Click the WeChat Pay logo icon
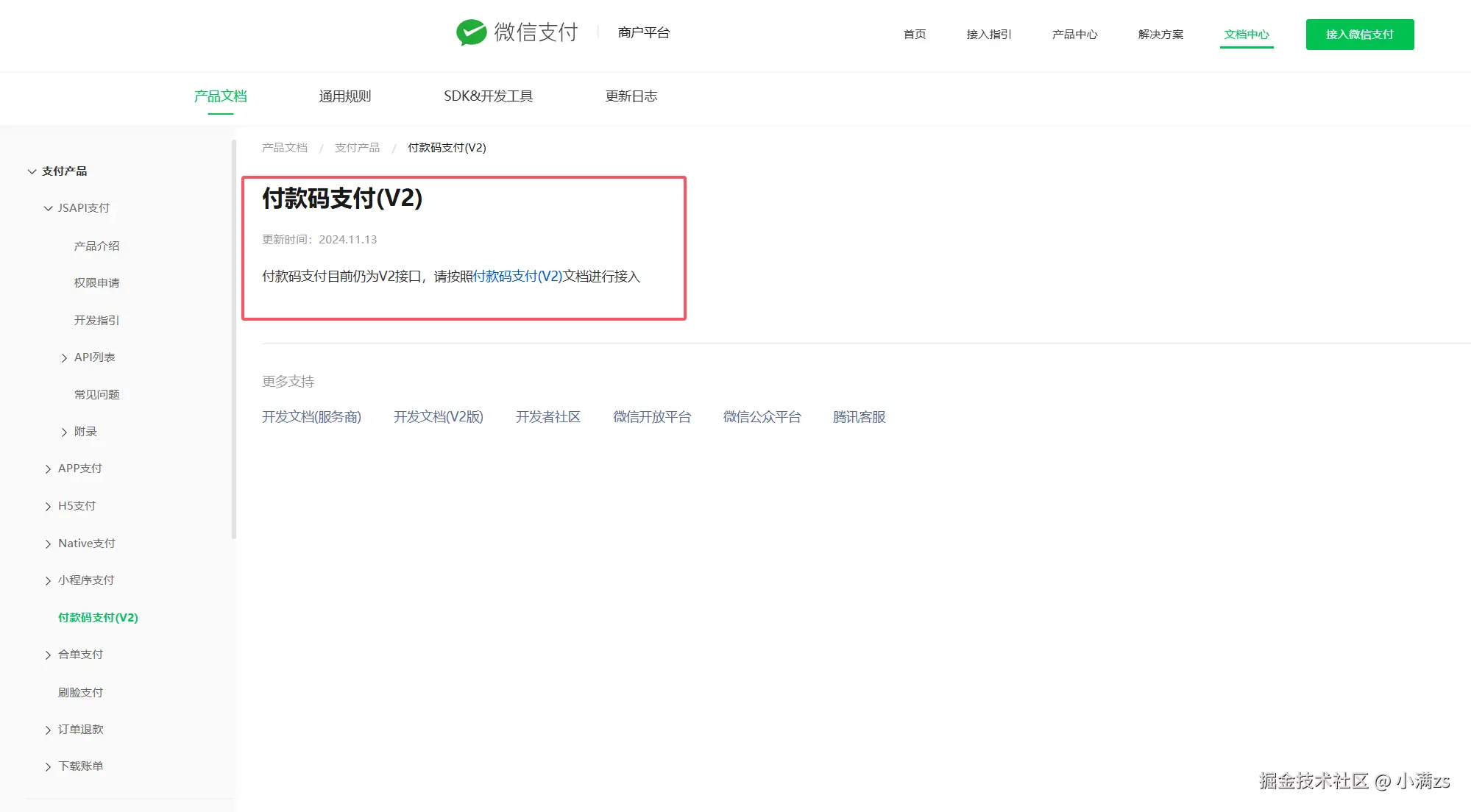 471,32
